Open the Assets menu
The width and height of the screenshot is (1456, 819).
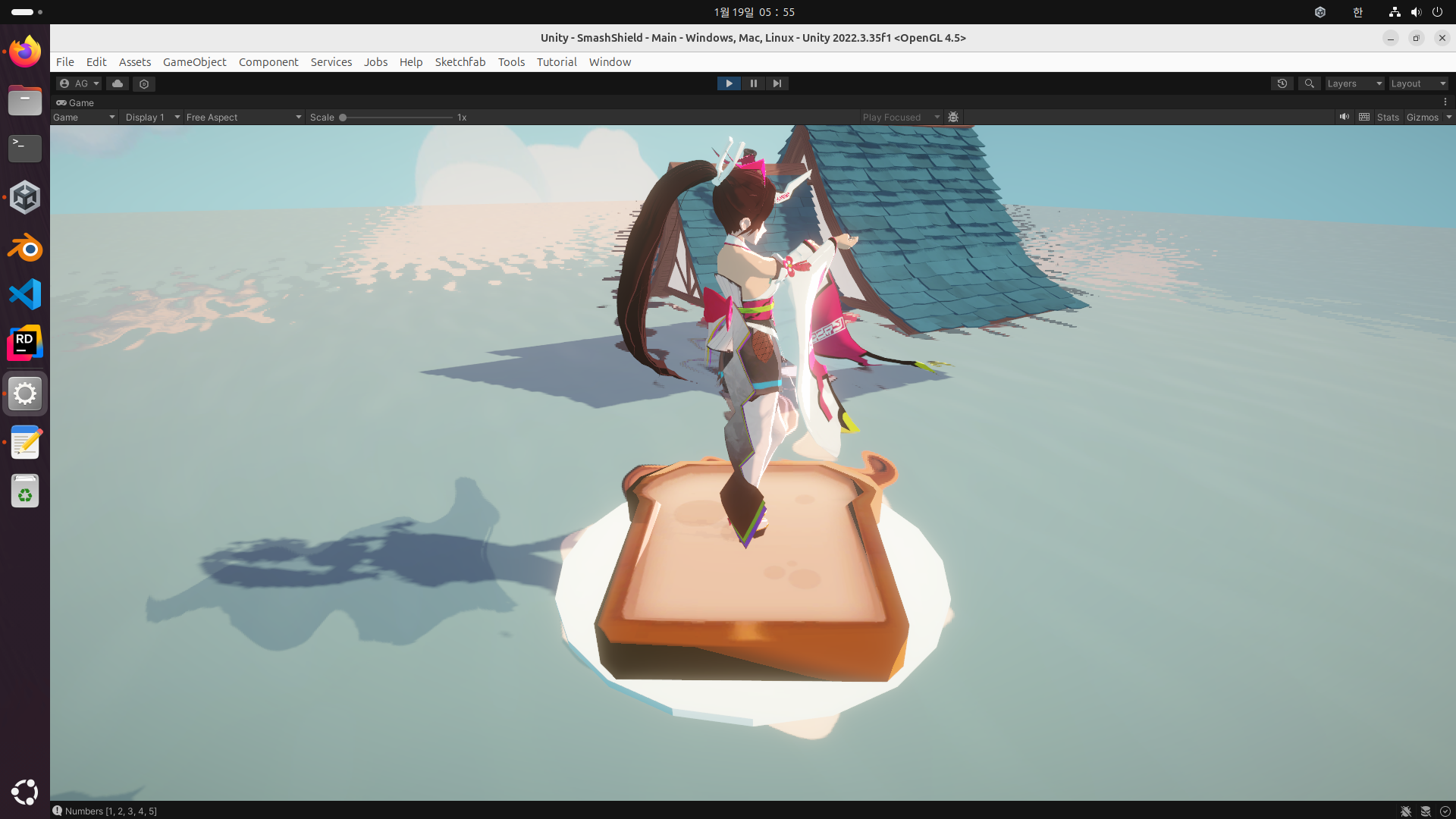[x=135, y=62]
